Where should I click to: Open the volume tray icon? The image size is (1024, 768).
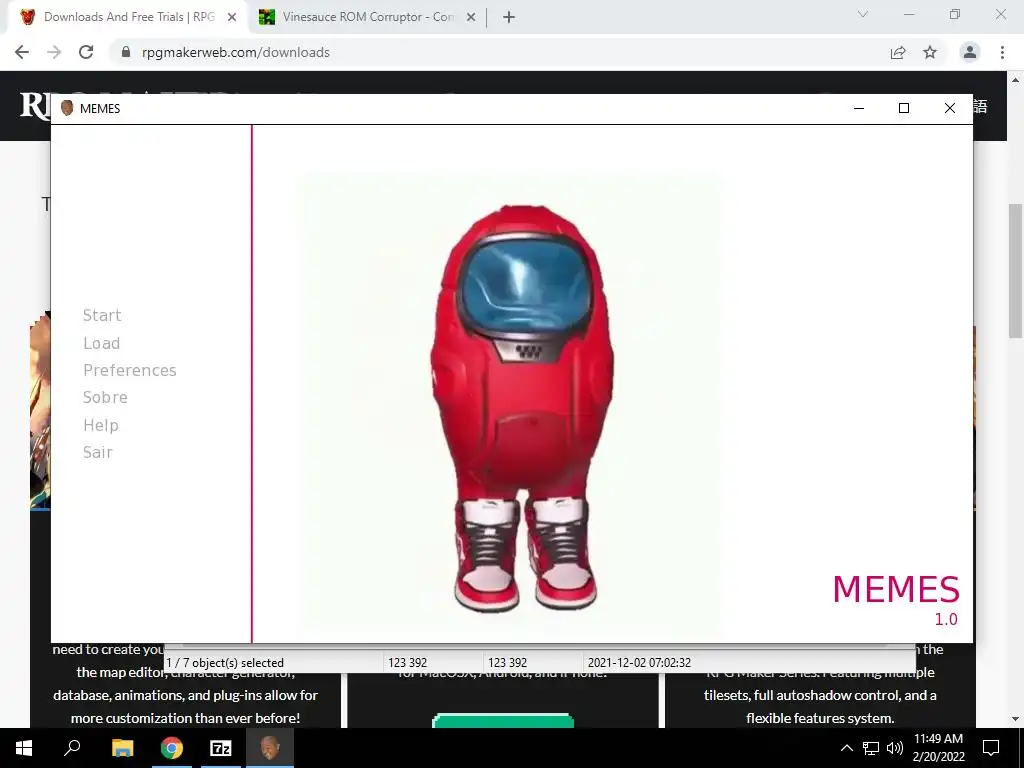point(894,748)
